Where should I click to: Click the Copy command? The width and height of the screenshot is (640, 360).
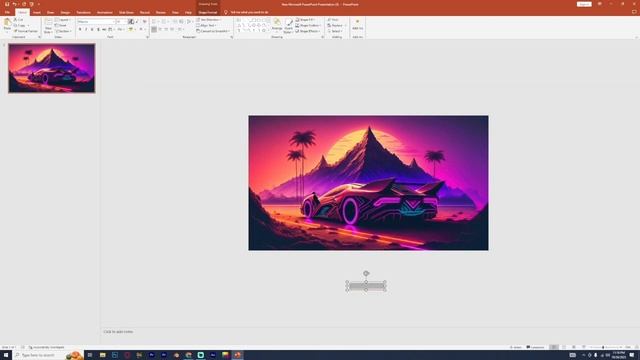coord(20,25)
